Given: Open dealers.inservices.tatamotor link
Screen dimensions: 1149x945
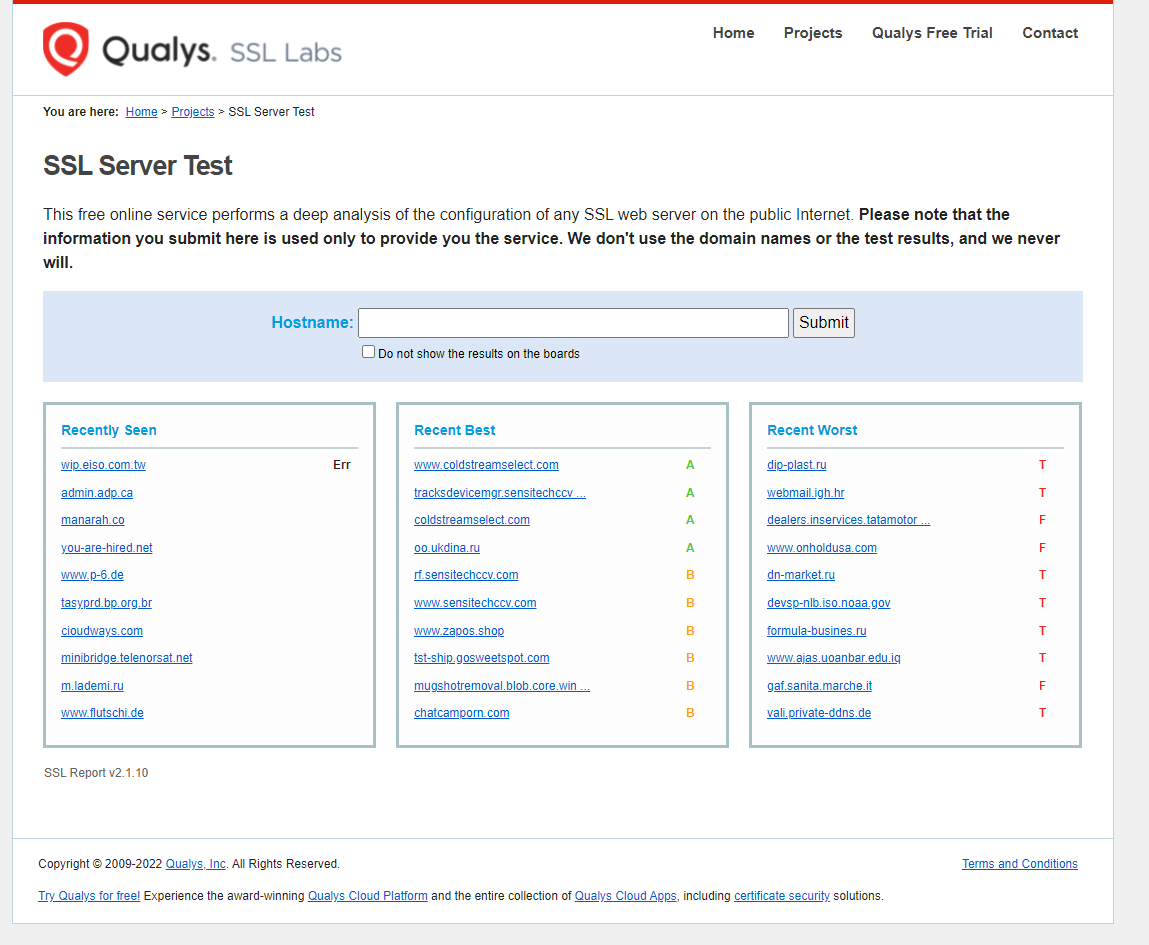Looking at the screenshot, I should pos(849,519).
